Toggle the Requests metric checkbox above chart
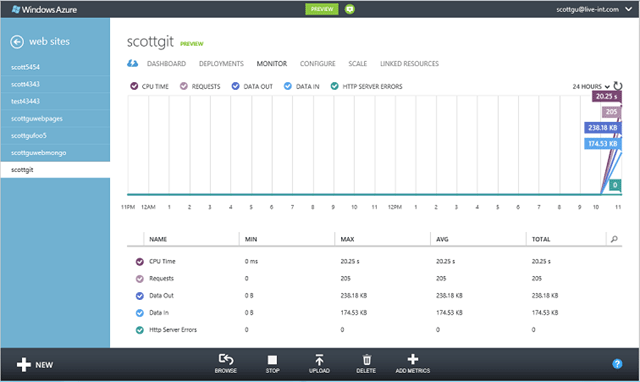The height and width of the screenshot is (382, 640). [x=184, y=86]
